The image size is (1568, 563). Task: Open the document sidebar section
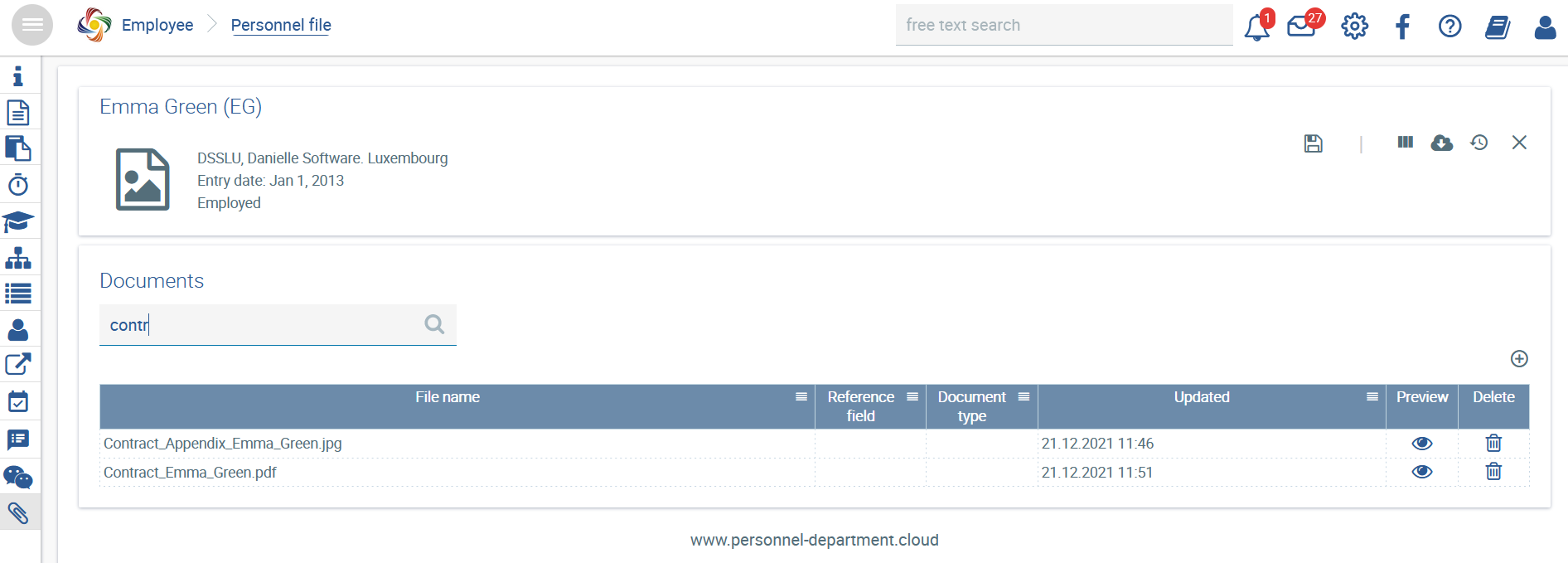(x=17, y=112)
